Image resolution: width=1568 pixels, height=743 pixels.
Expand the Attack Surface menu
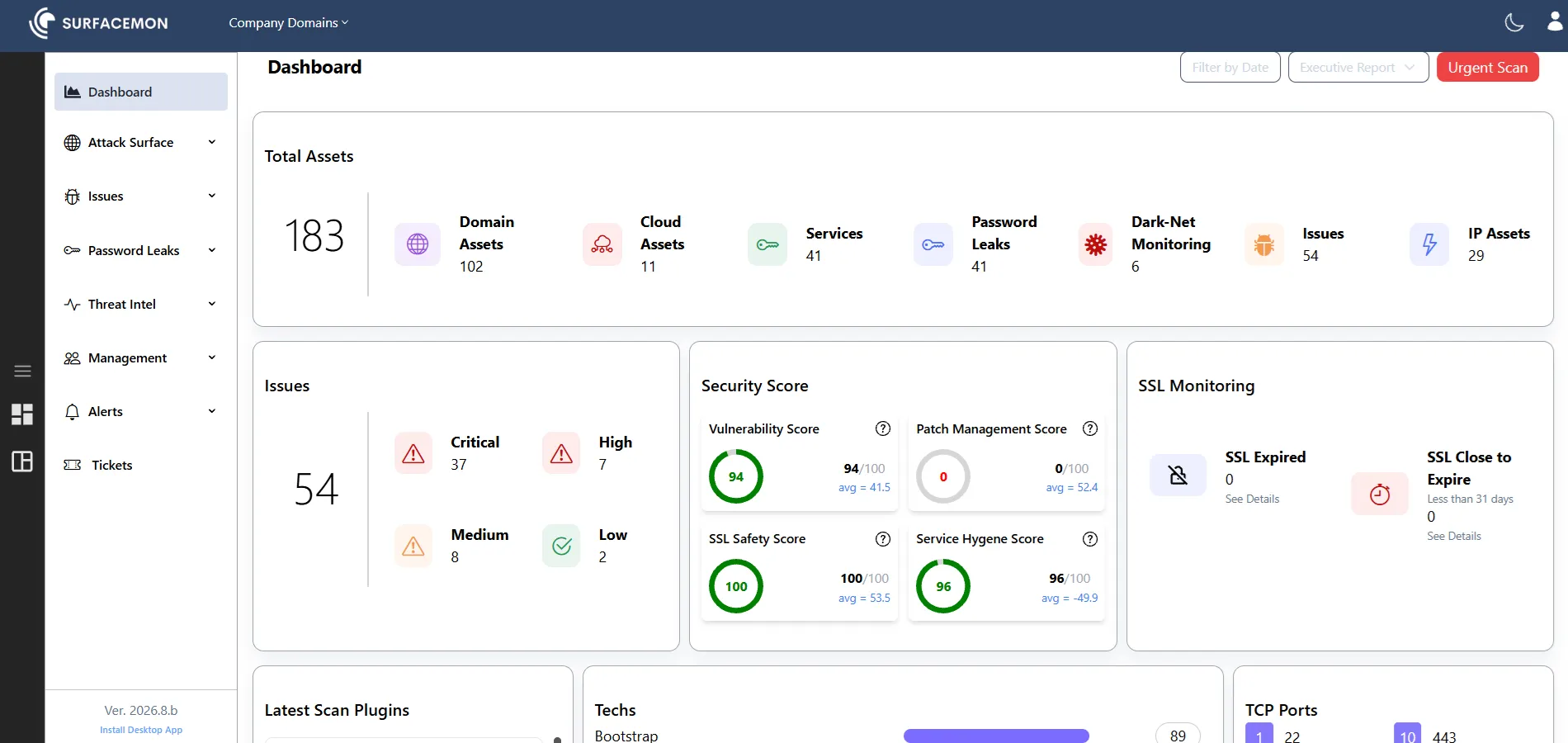pos(140,143)
